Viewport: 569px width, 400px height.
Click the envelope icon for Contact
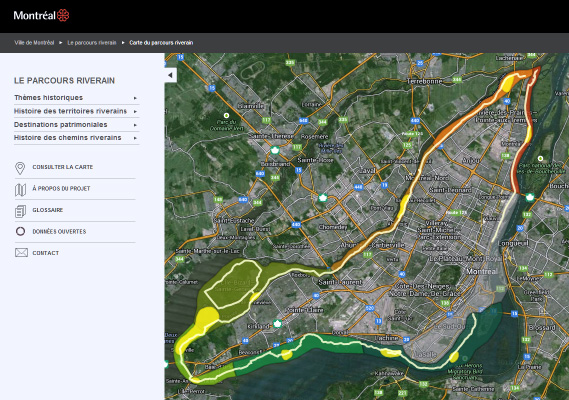[x=21, y=252]
